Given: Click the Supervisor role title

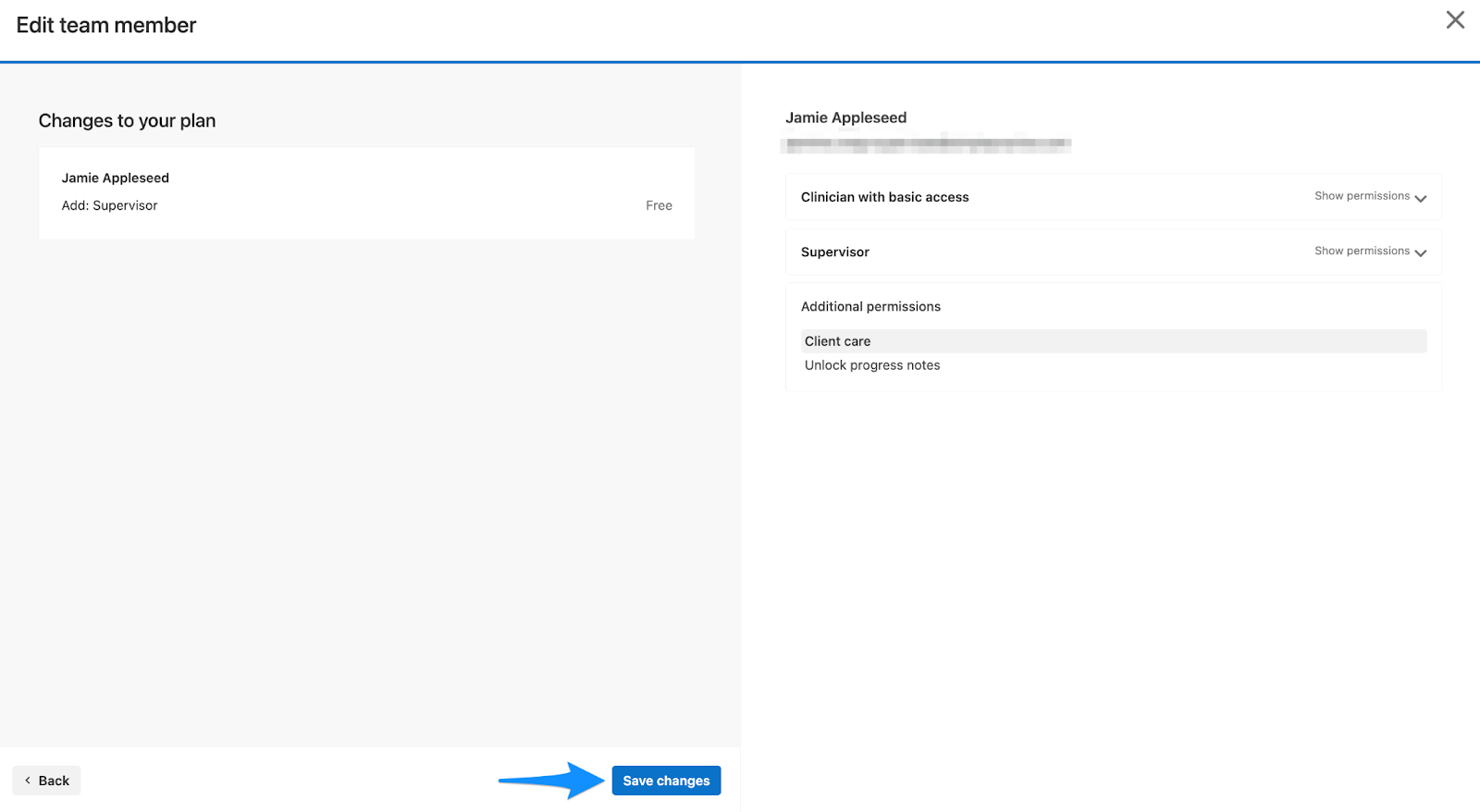Looking at the screenshot, I should (x=835, y=252).
